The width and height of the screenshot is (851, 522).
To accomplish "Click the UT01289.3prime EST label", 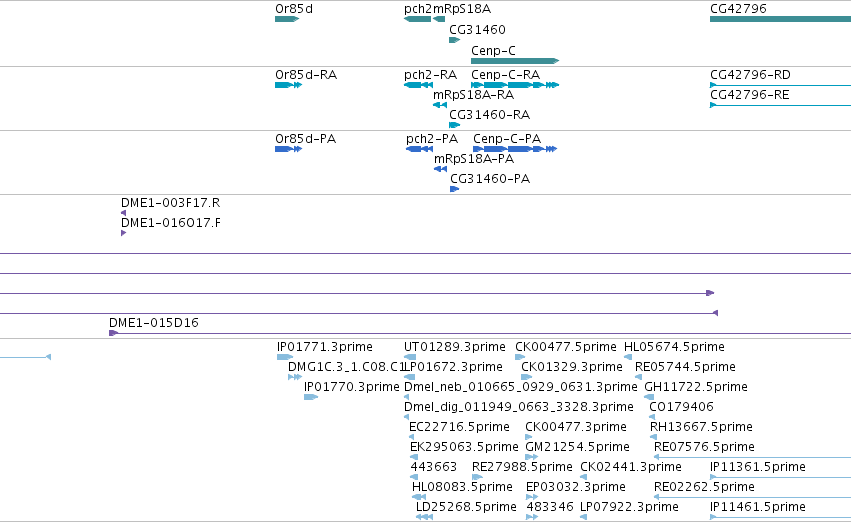I will tap(455, 347).
